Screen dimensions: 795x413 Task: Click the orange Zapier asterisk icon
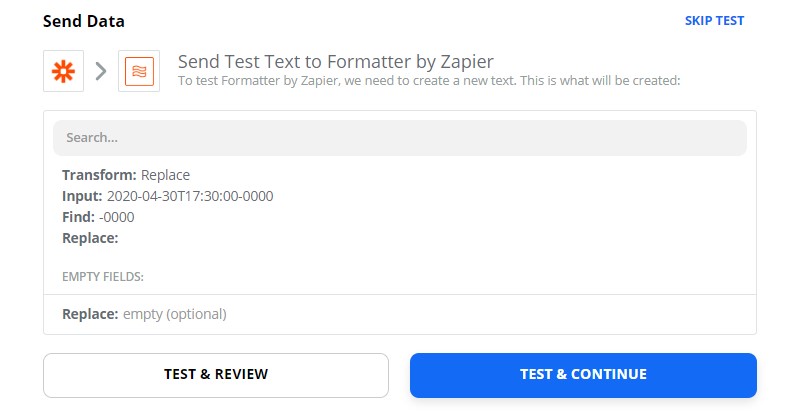[x=63, y=71]
